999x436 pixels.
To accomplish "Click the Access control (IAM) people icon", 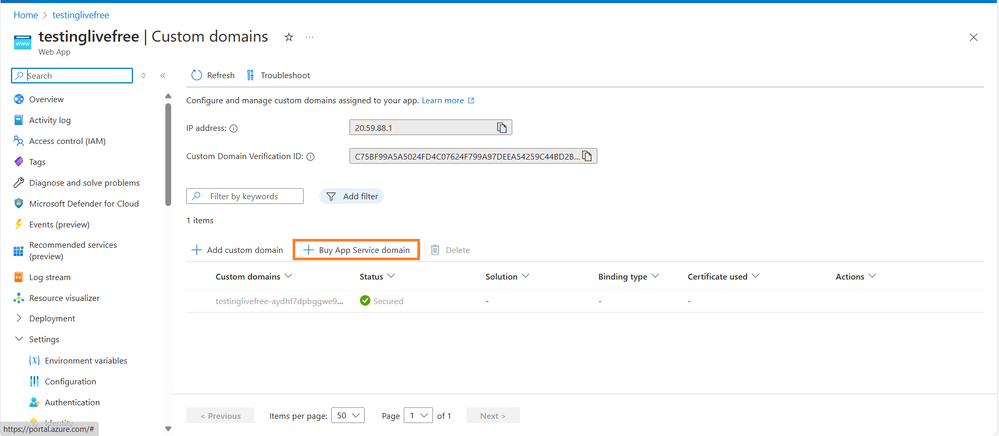I will pos(18,141).
